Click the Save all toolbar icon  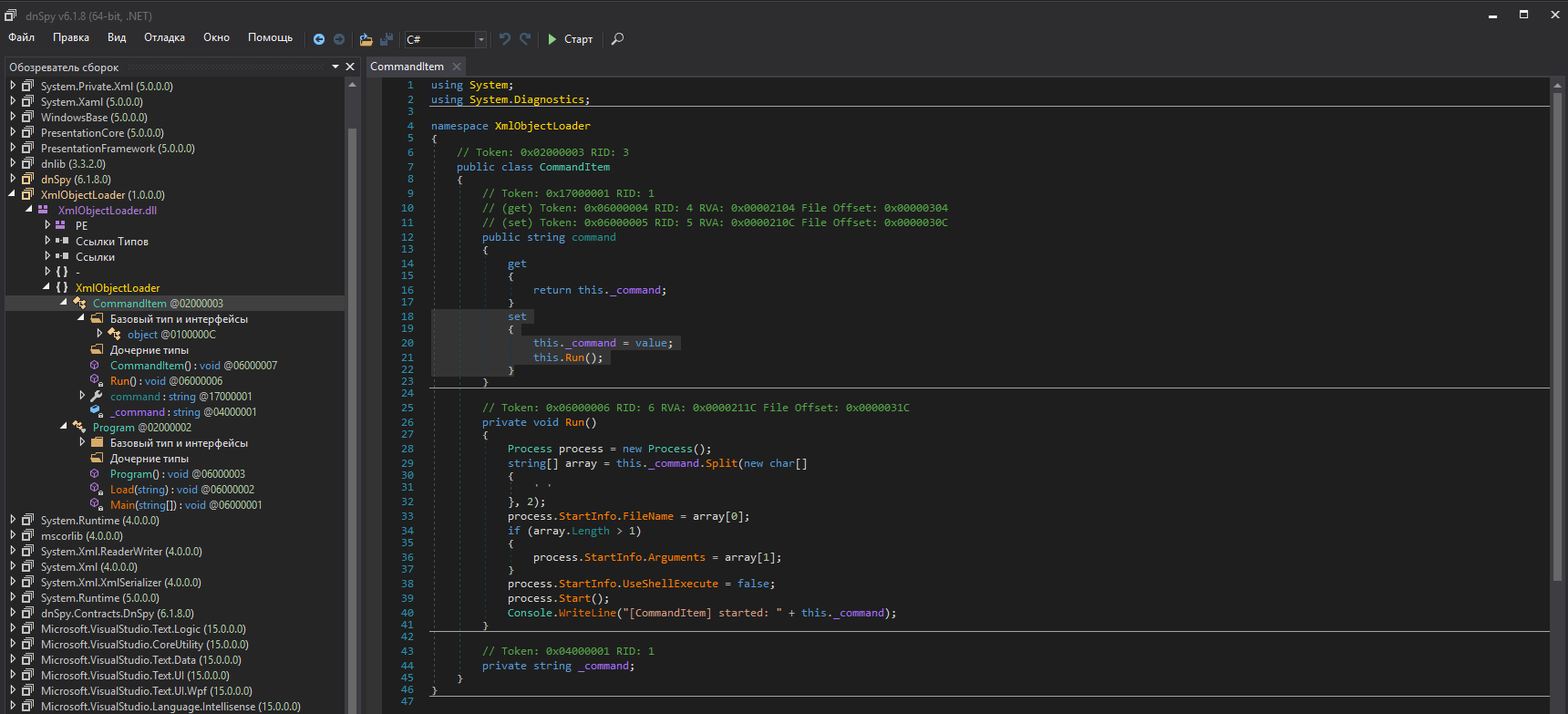387,39
